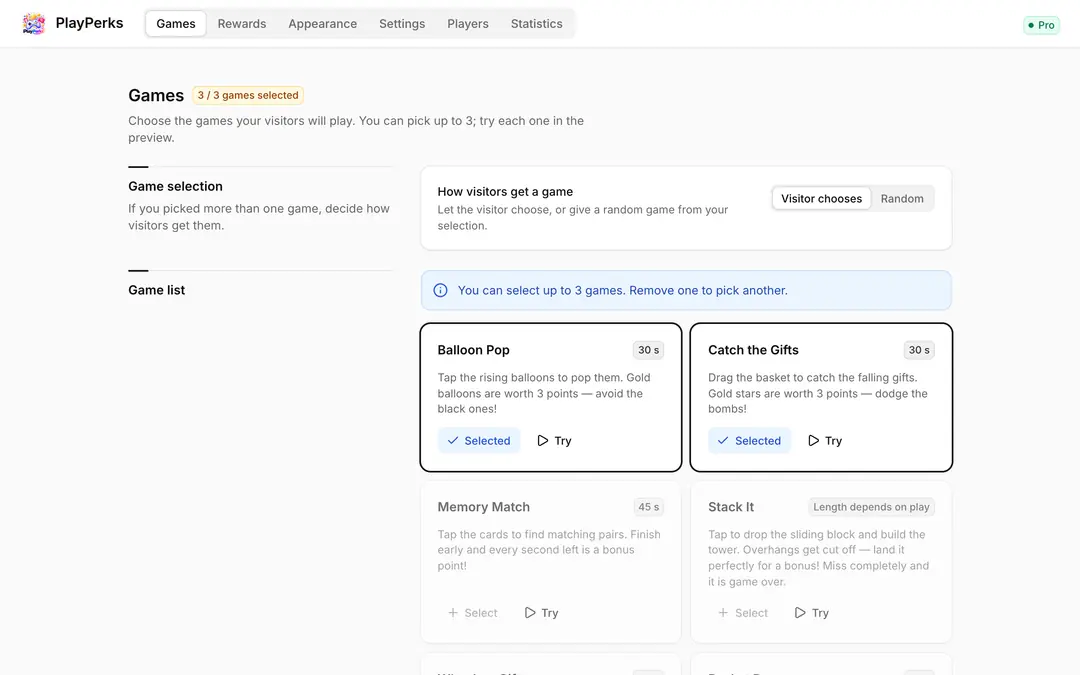This screenshot has height=675, width=1080.
Task: Show the Statistics tab
Action: (x=537, y=23)
